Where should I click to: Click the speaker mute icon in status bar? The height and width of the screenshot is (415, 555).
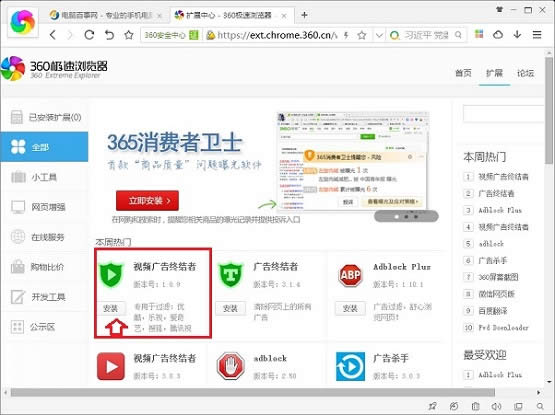coord(496,406)
